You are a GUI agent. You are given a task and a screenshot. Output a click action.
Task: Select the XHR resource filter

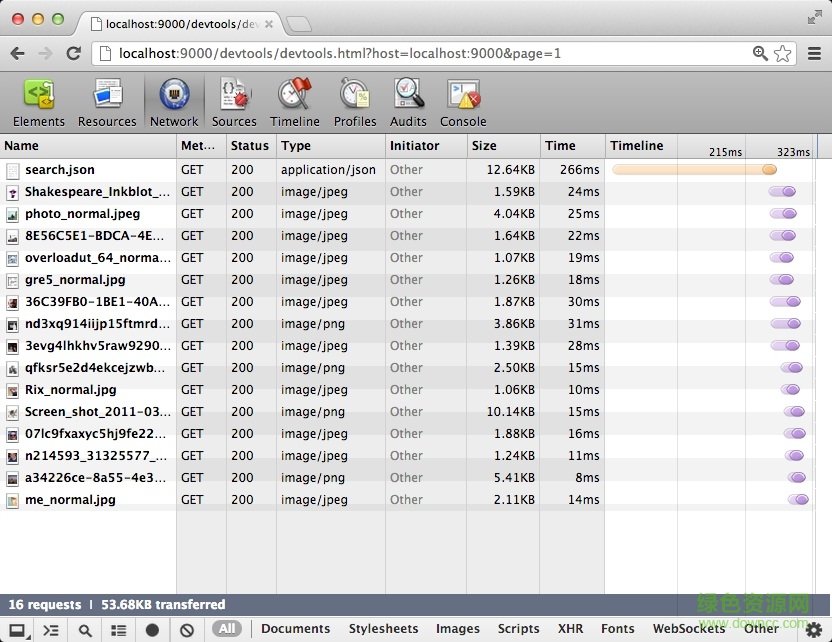(x=569, y=629)
